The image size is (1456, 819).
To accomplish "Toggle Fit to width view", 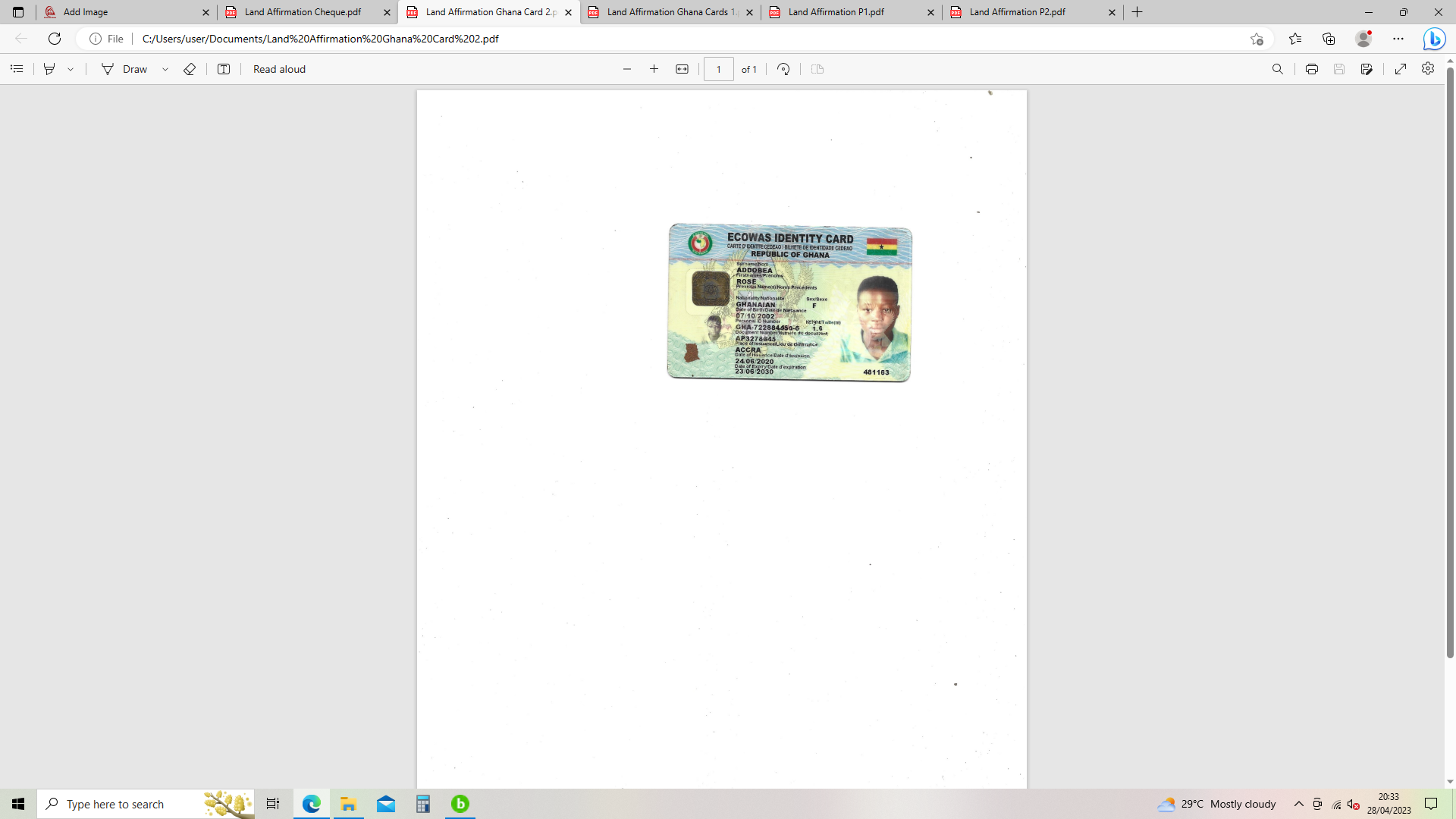I will [x=682, y=69].
